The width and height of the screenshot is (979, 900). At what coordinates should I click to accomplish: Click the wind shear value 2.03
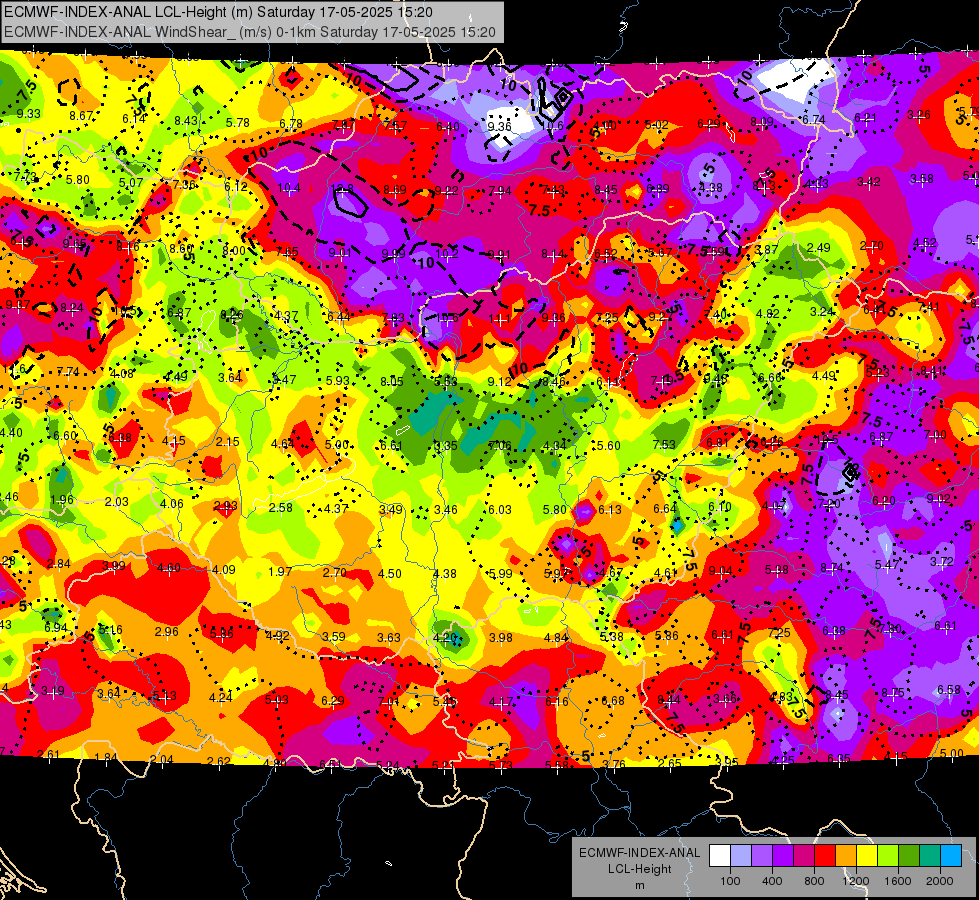(117, 502)
